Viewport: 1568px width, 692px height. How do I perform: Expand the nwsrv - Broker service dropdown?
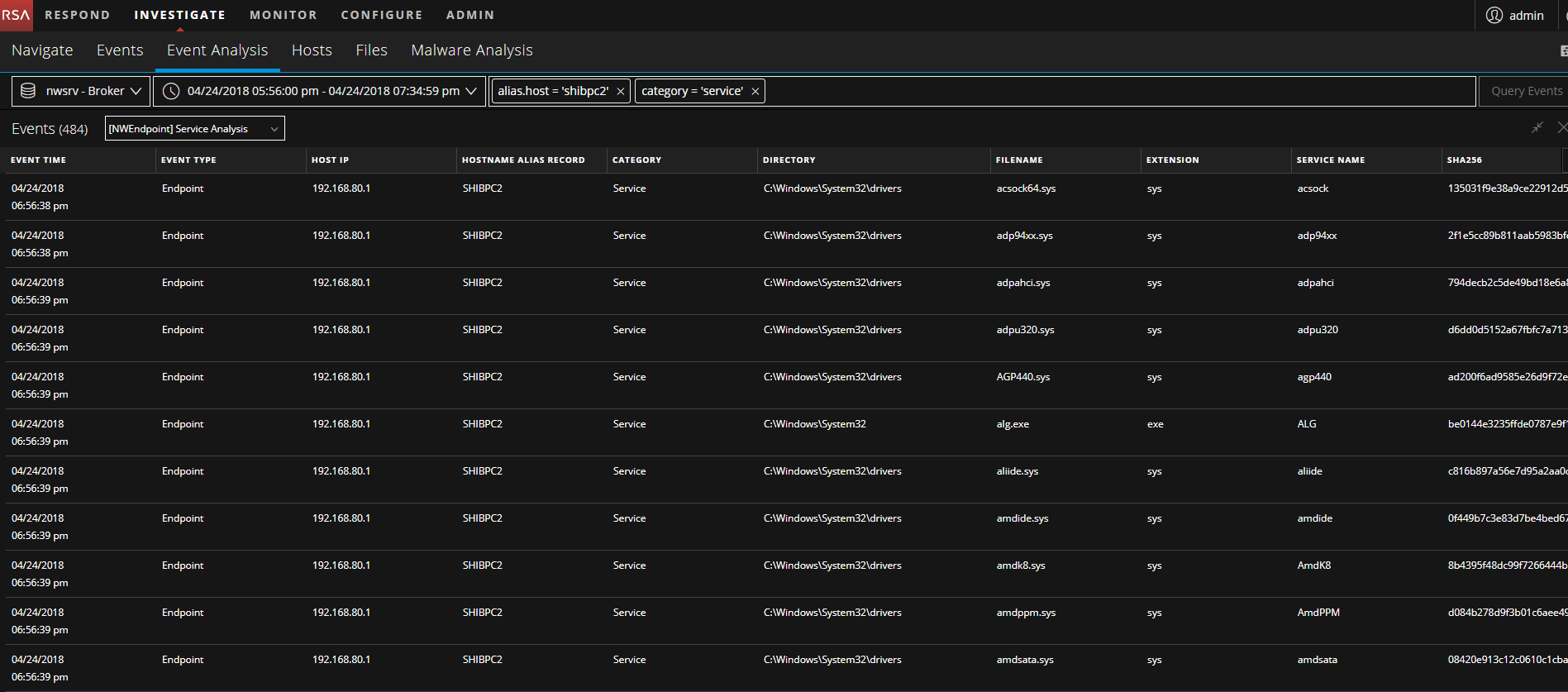(x=136, y=91)
